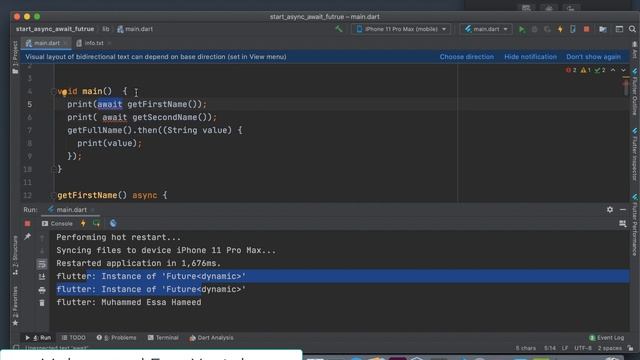Hot restart using green arrow console icon
640x360 pixels.
point(97,223)
